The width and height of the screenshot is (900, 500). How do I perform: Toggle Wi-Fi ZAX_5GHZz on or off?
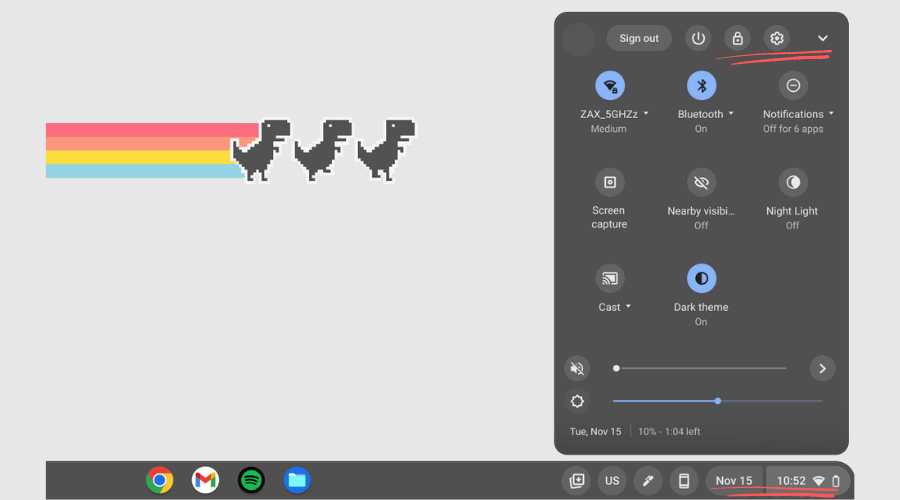[610, 86]
